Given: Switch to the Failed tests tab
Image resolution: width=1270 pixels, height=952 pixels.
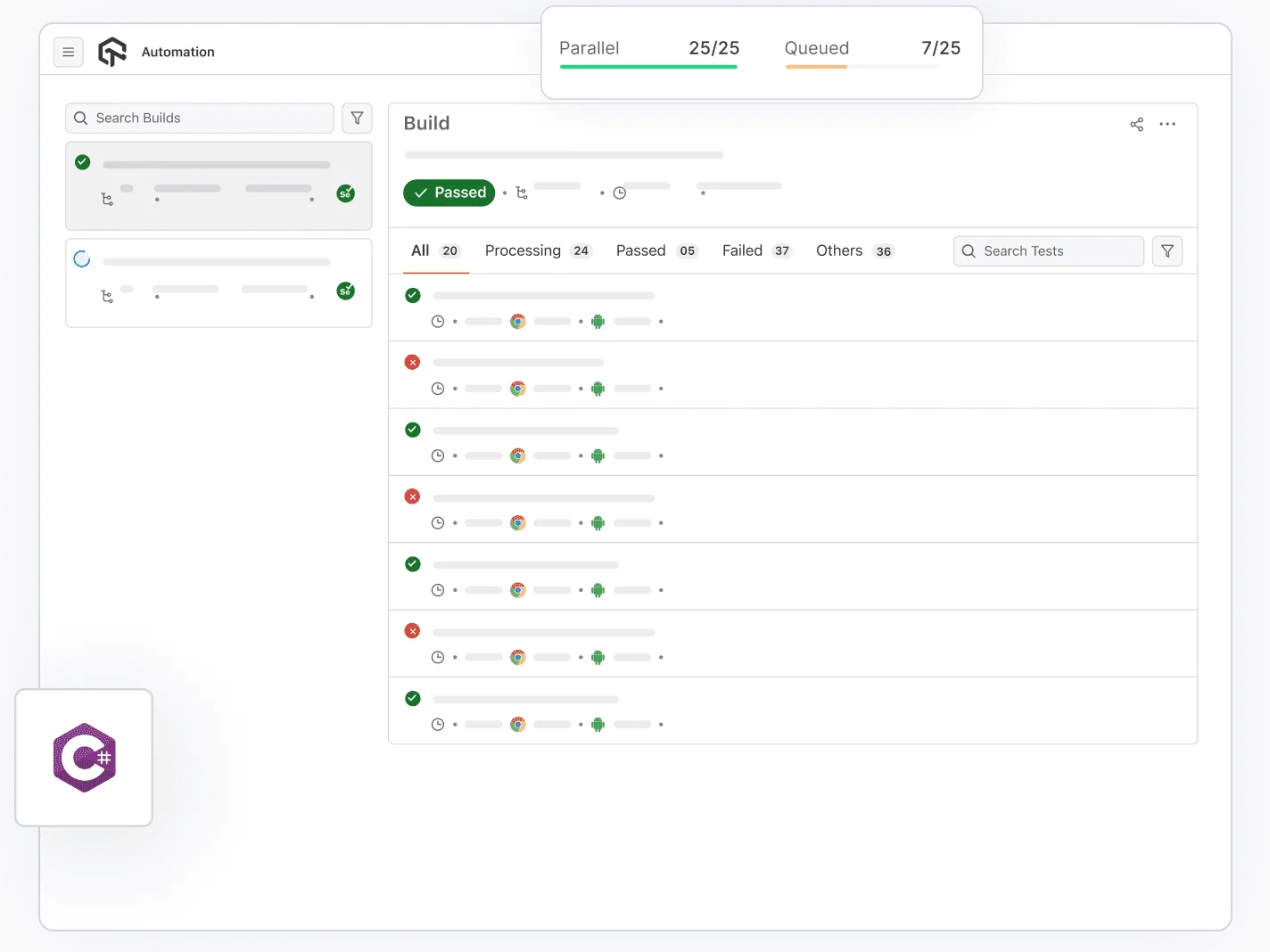Looking at the screenshot, I should point(742,250).
